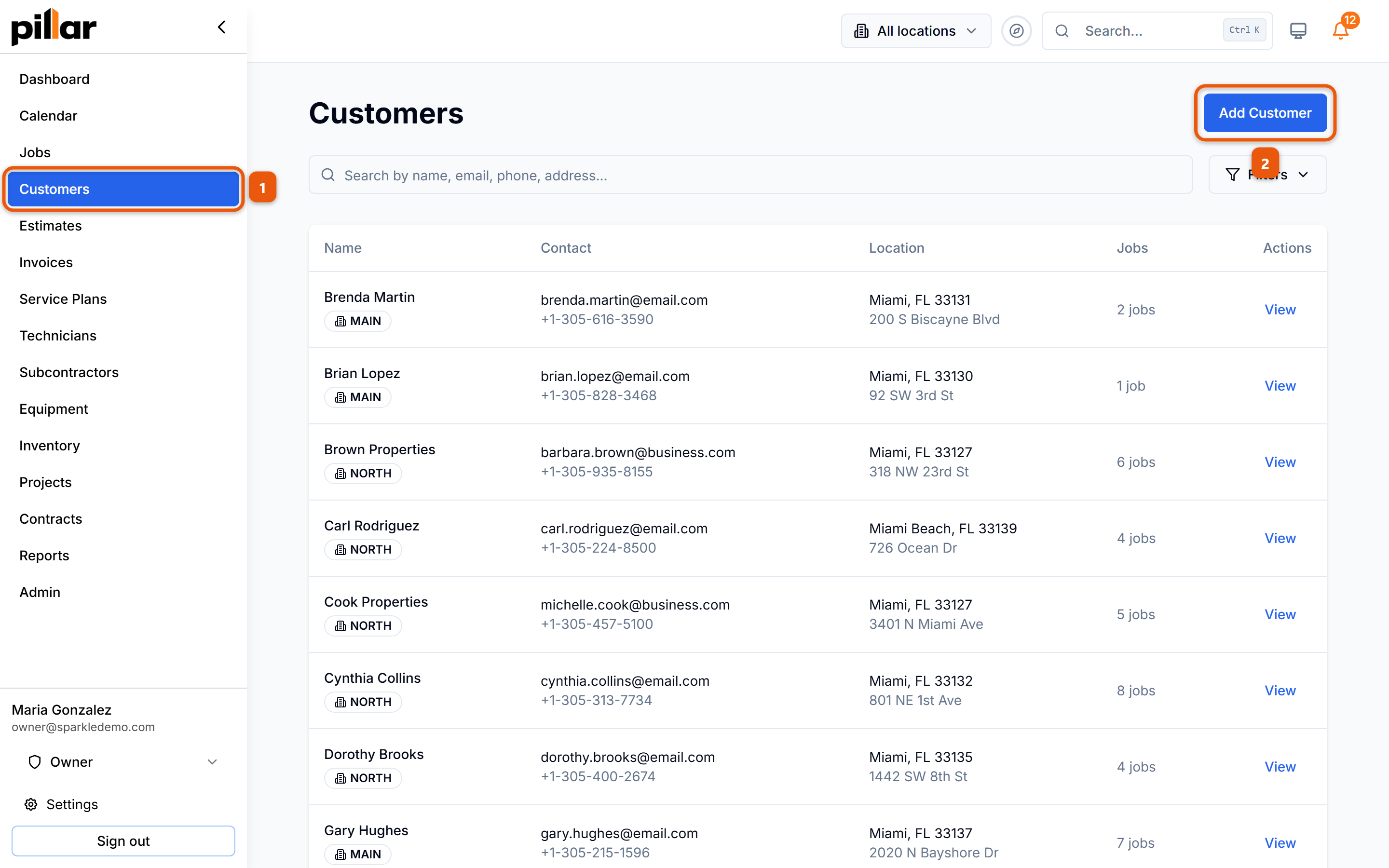View Gary Hughes's record
Image resolution: width=1389 pixels, height=868 pixels.
(1280, 843)
